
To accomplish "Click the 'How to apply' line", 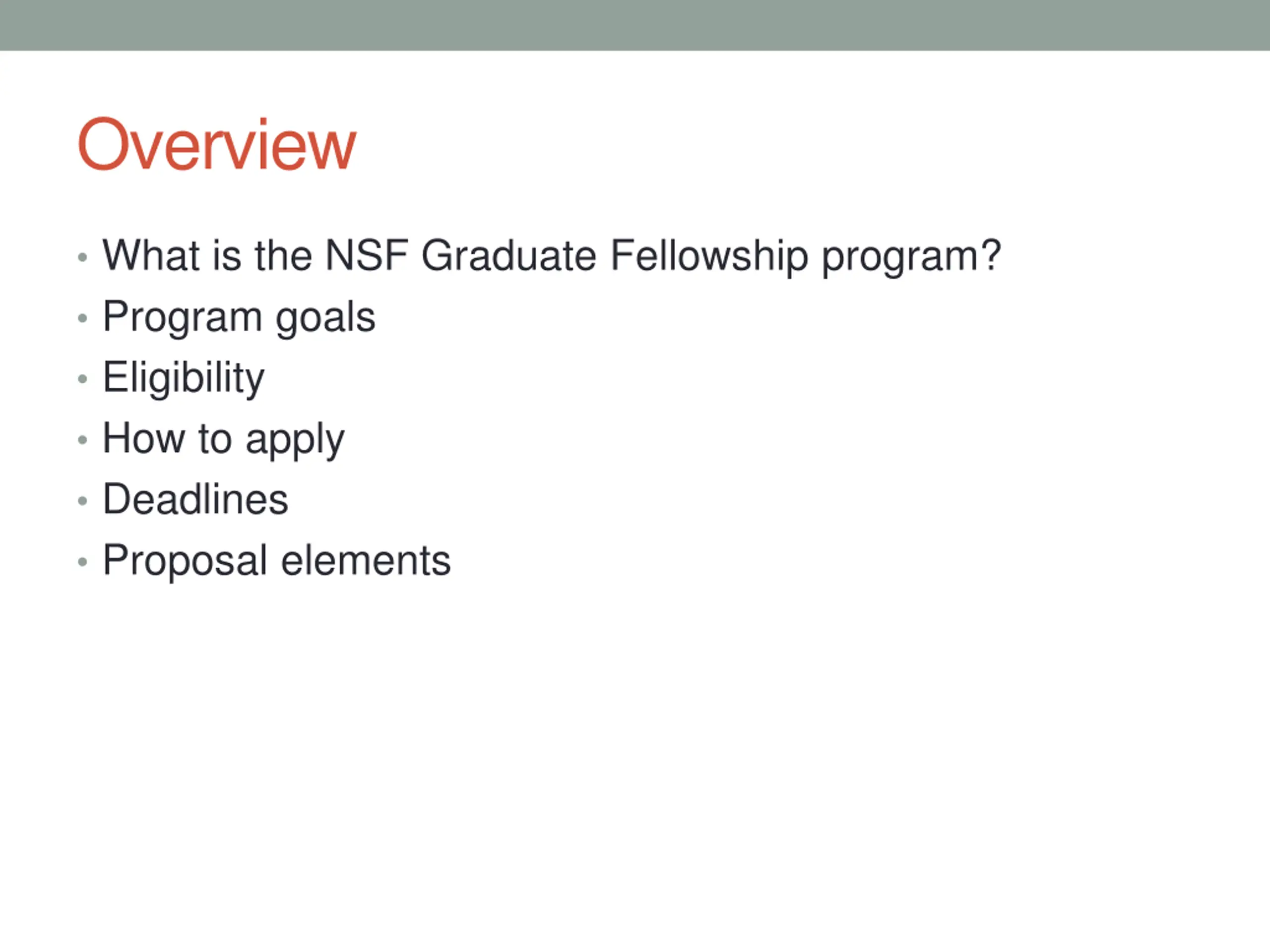I will [223, 439].
